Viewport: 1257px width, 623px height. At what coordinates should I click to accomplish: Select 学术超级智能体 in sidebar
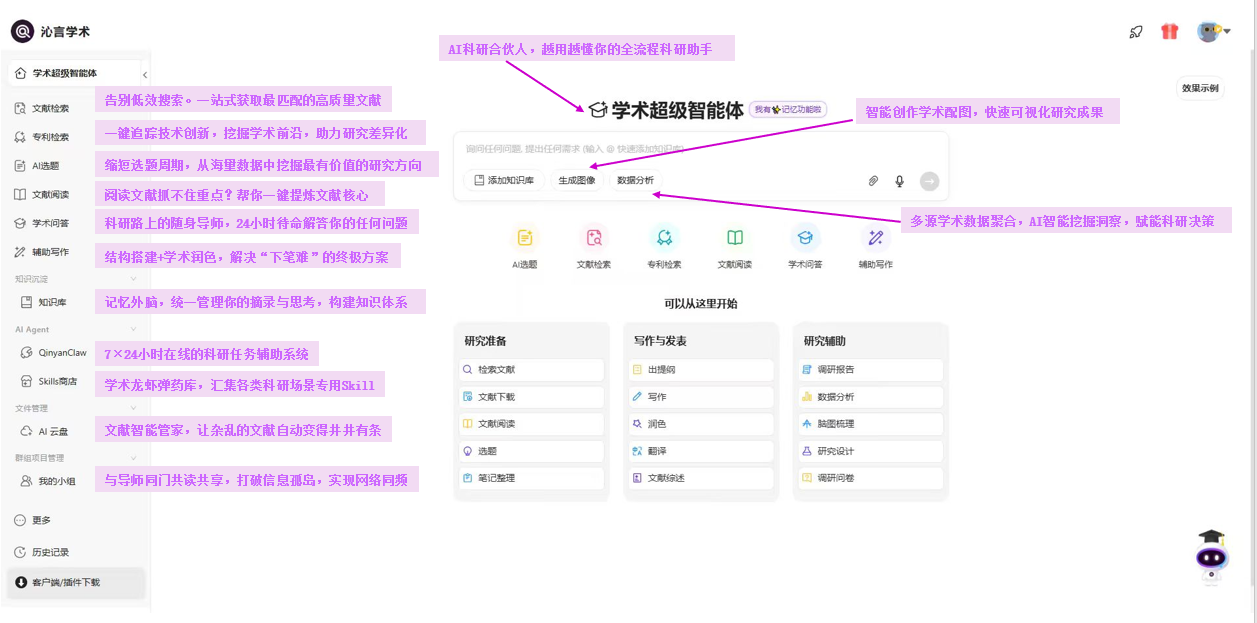76,74
